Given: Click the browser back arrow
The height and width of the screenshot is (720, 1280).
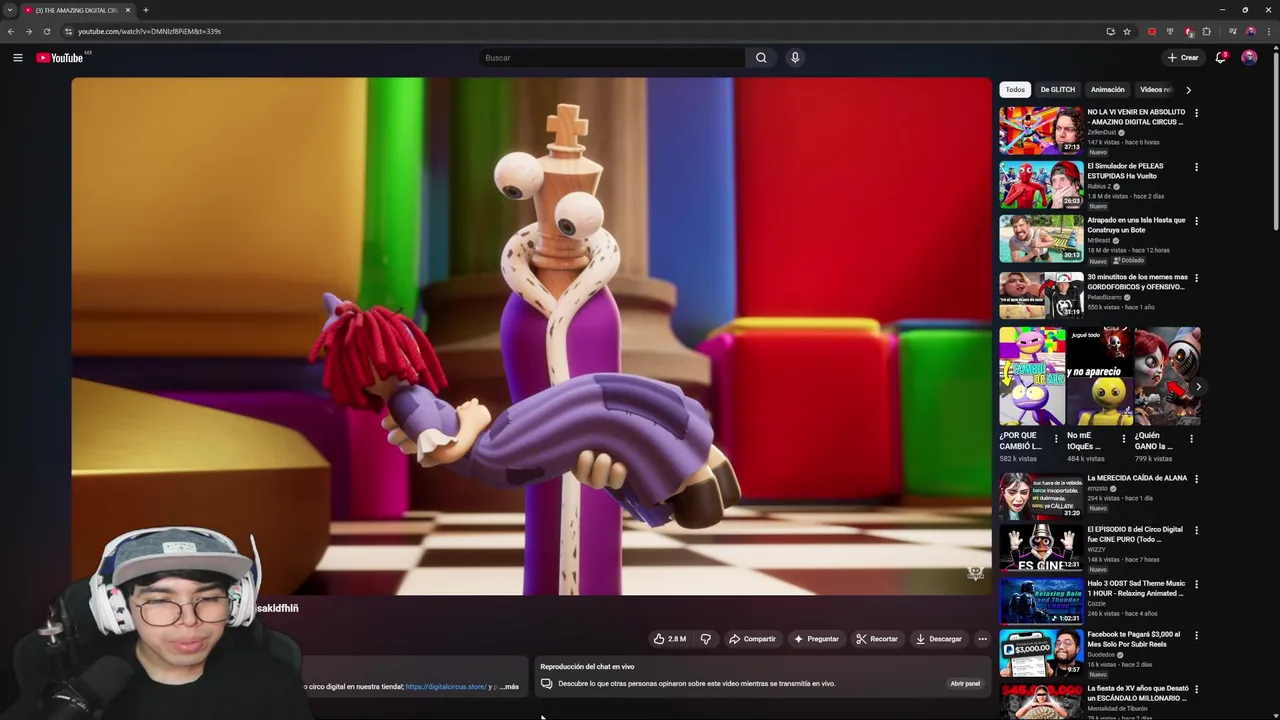Looking at the screenshot, I should coord(11,31).
